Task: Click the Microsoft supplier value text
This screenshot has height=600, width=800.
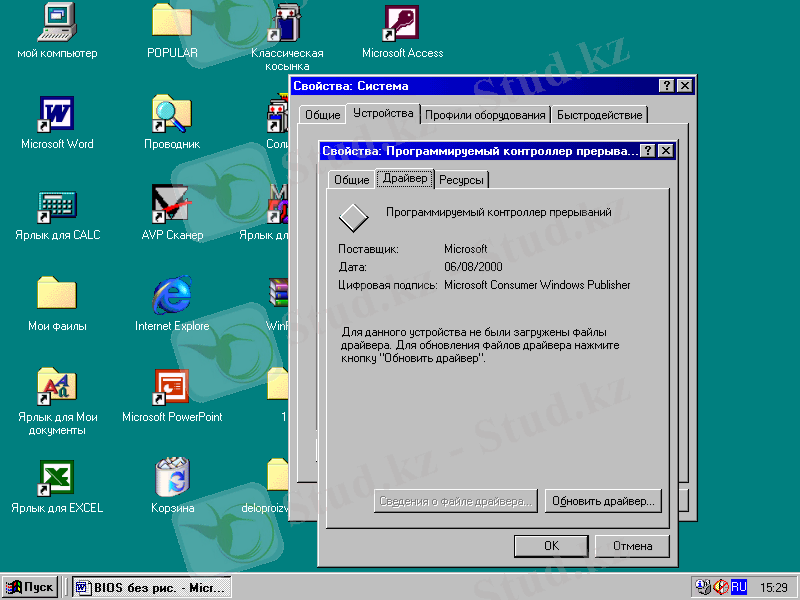Action: pos(465,249)
